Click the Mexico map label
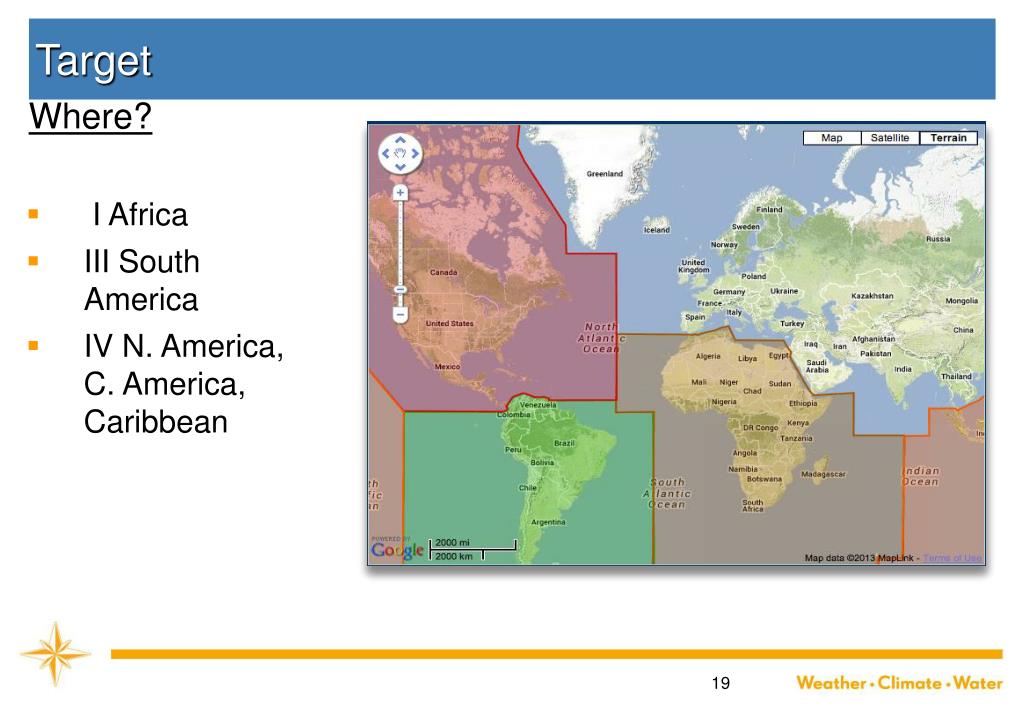1023x708 pixels. point(448,367)
